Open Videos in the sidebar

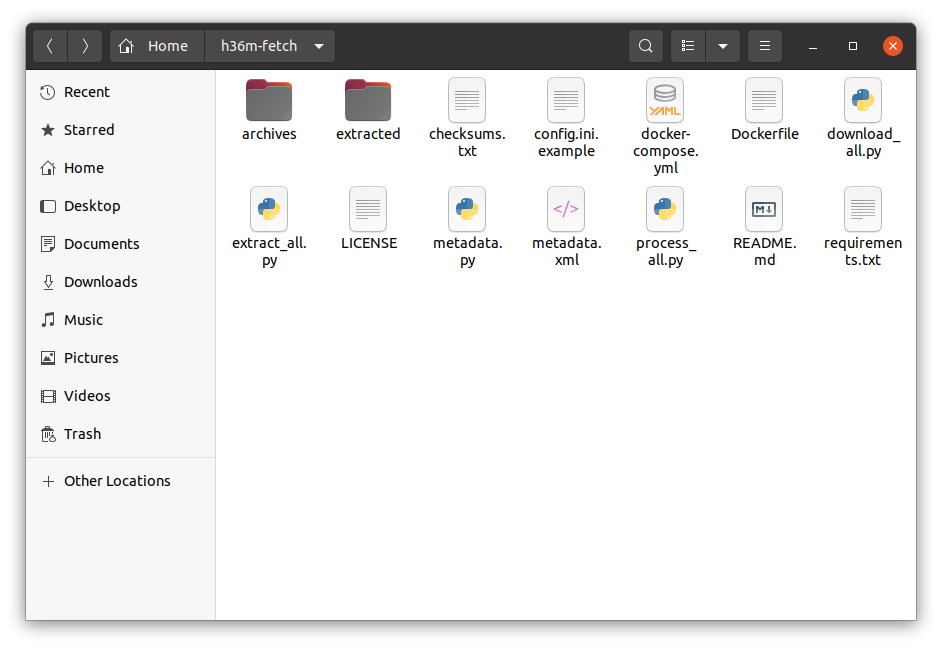point(120,396)
